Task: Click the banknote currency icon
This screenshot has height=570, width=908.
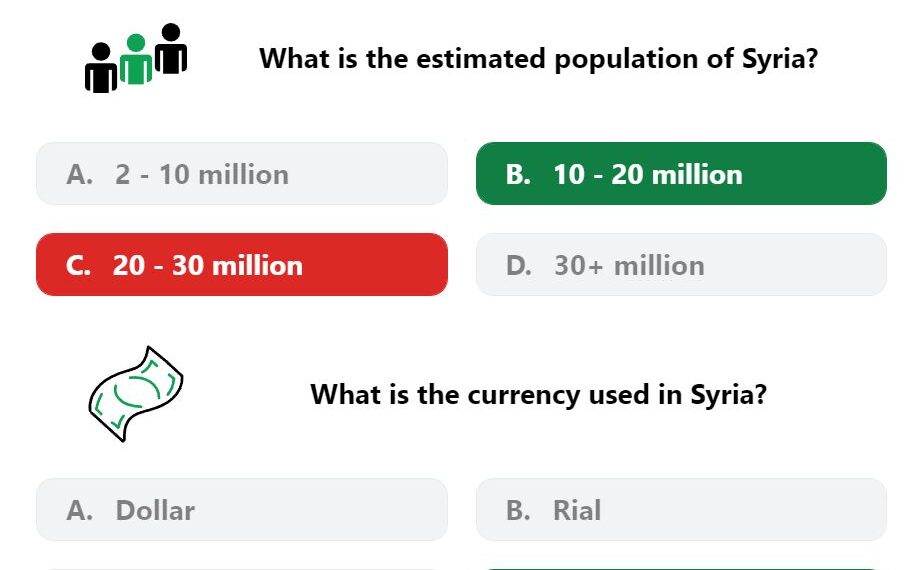Action: click(136, 394)
